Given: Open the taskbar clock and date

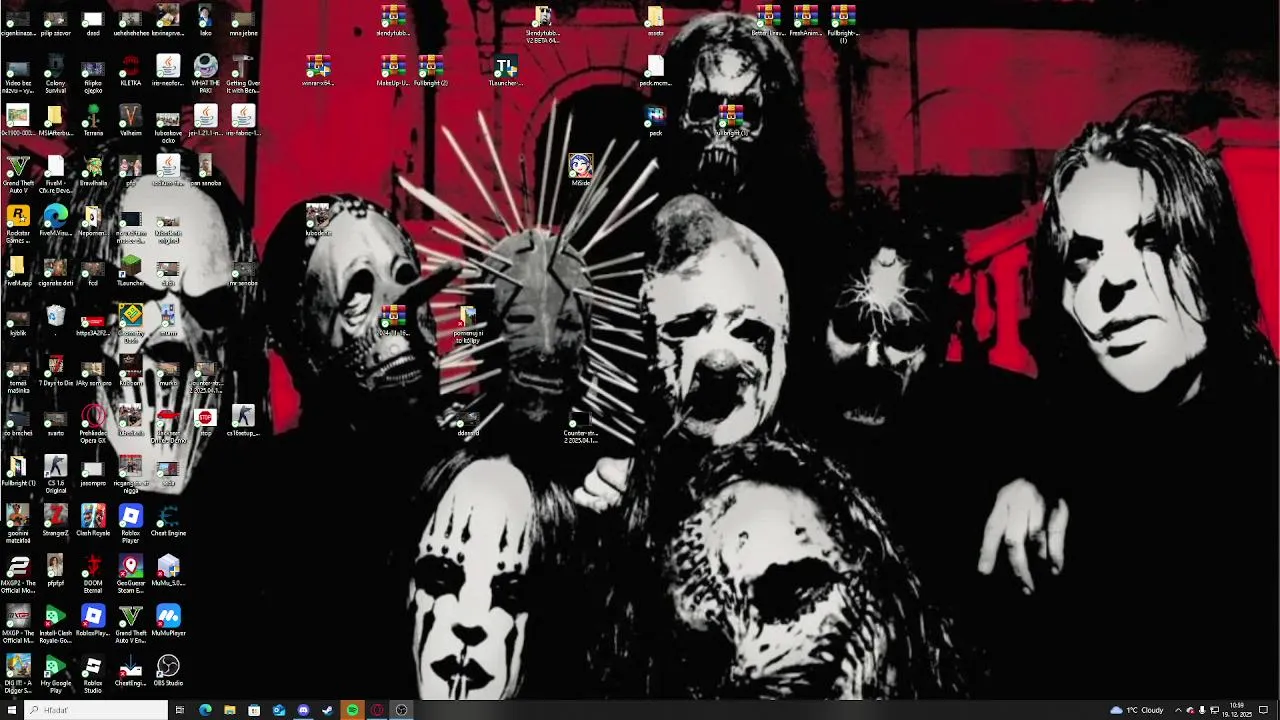Looking at the screenshot, I should (x=1237, y=710).
